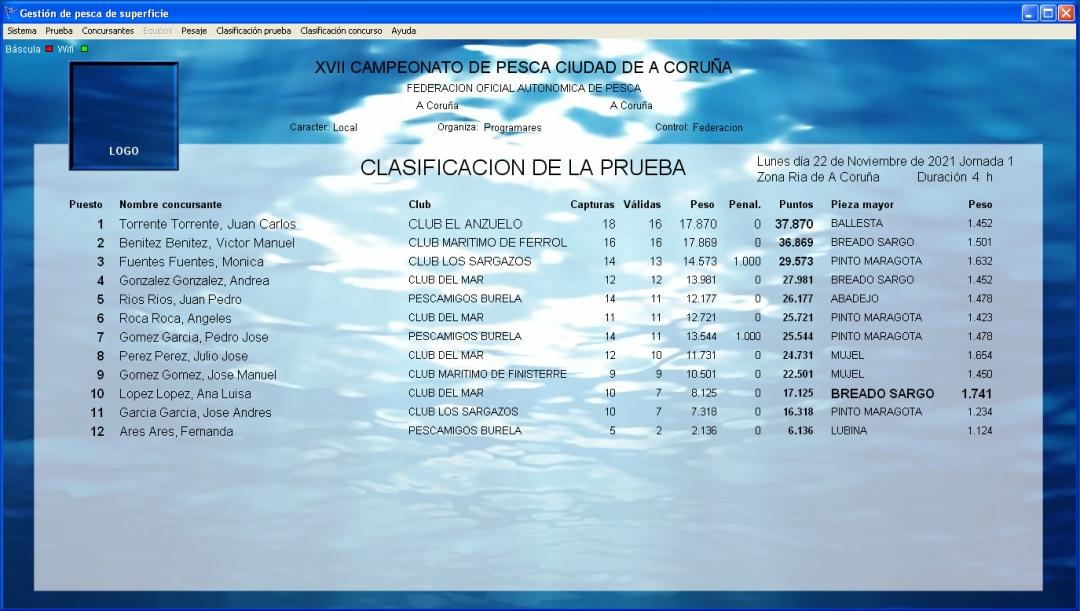Click the blue LOGO placeholder image

(124, 116)
